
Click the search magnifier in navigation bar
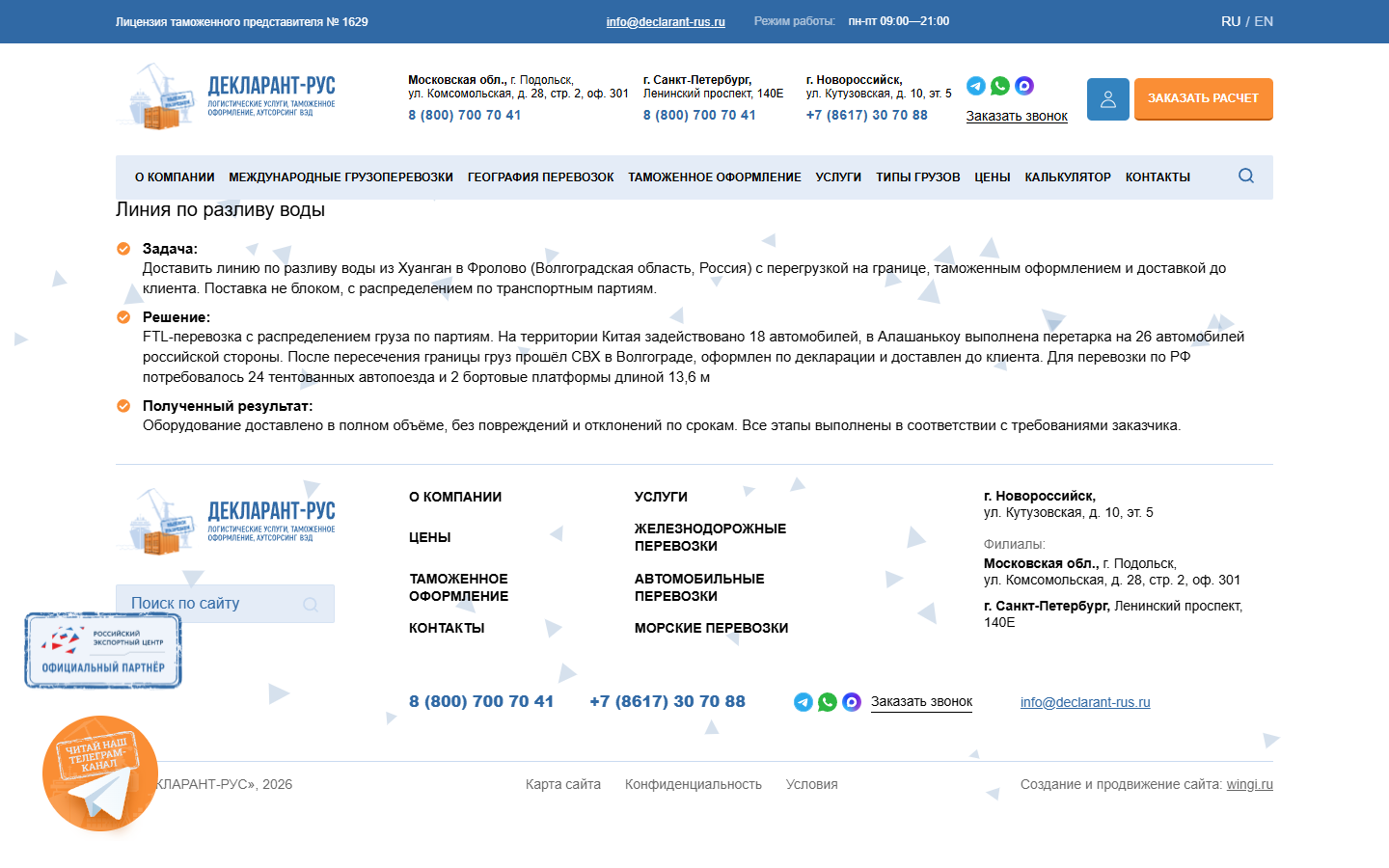1246,176
